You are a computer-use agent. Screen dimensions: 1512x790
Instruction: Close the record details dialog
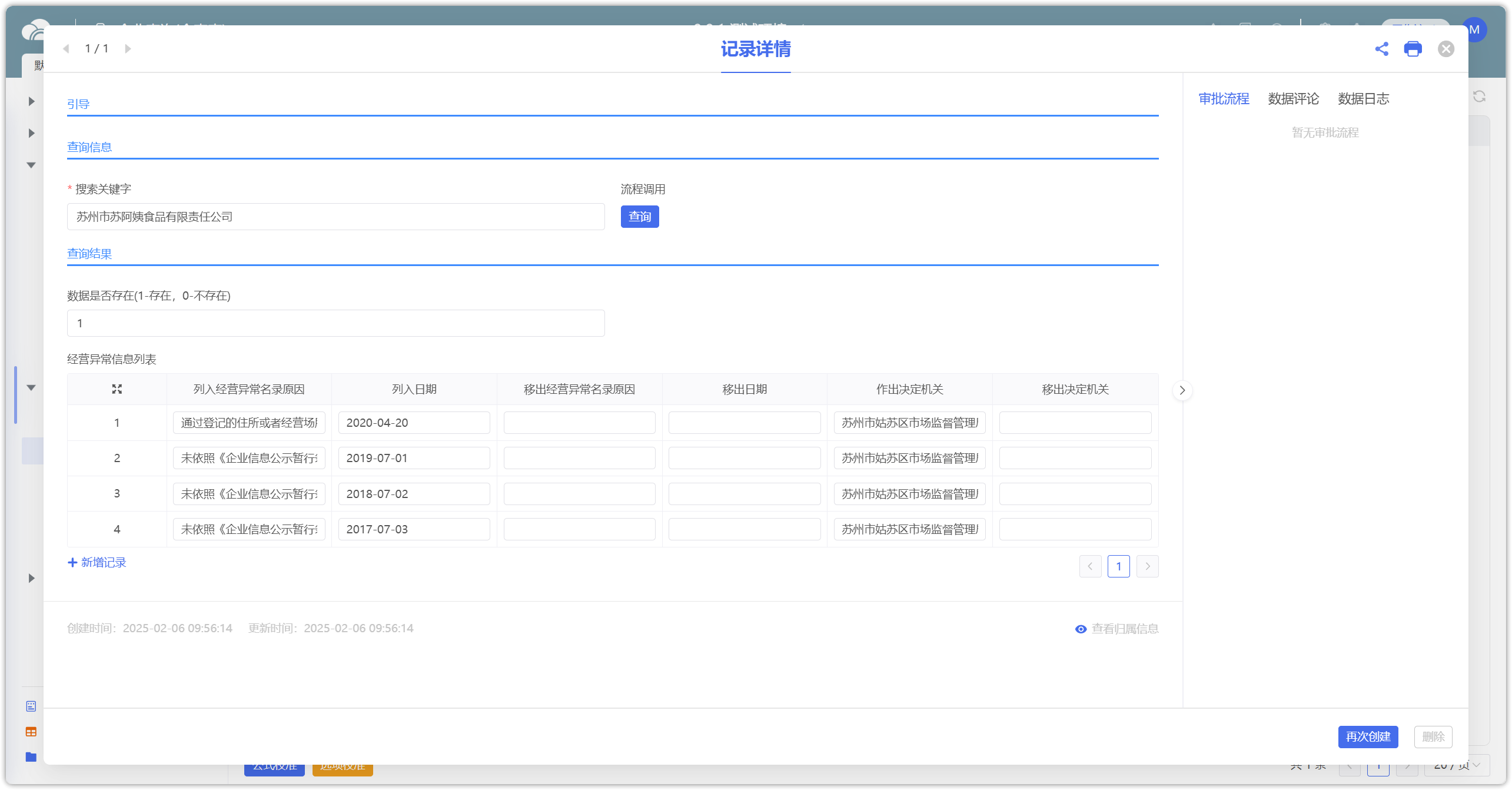1445,49
